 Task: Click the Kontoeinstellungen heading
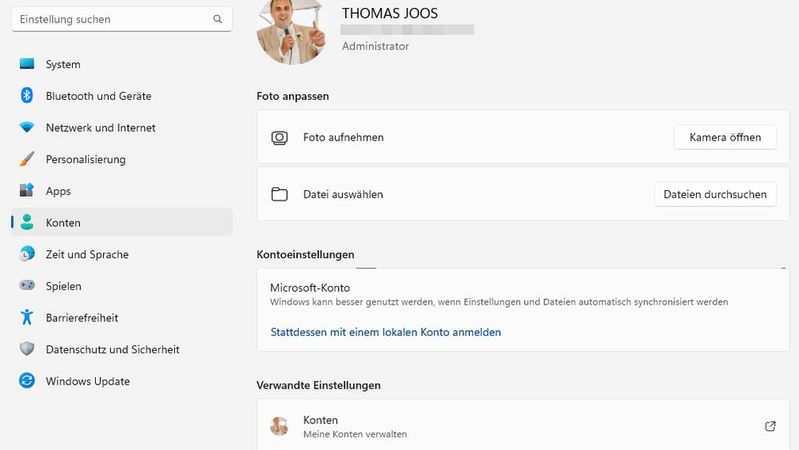click(x=305, y=254)
